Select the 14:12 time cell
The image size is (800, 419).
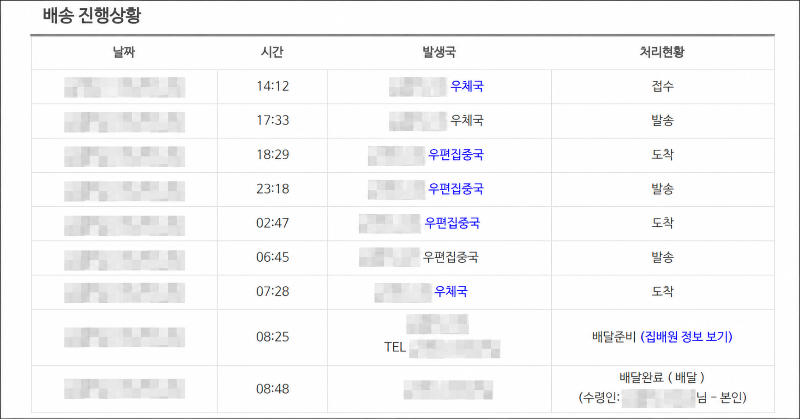point(272,86)
